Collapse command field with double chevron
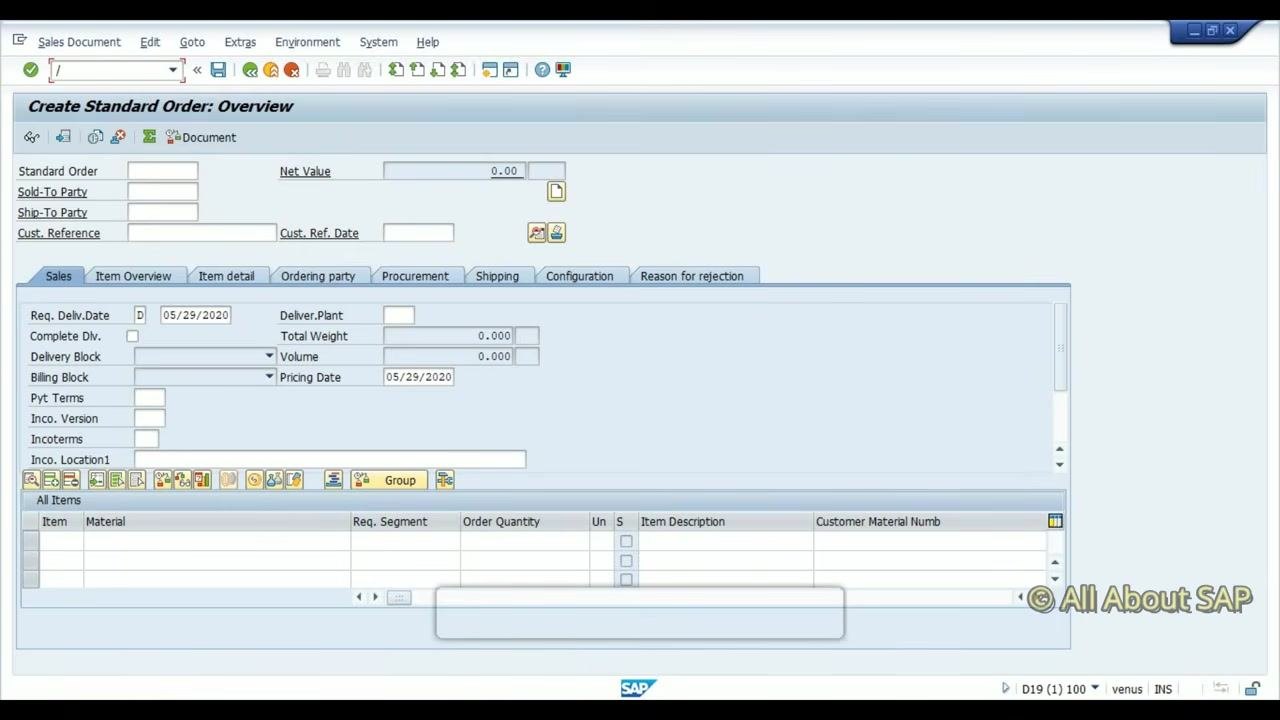The image size is (1280, 720). coord(197,70)
